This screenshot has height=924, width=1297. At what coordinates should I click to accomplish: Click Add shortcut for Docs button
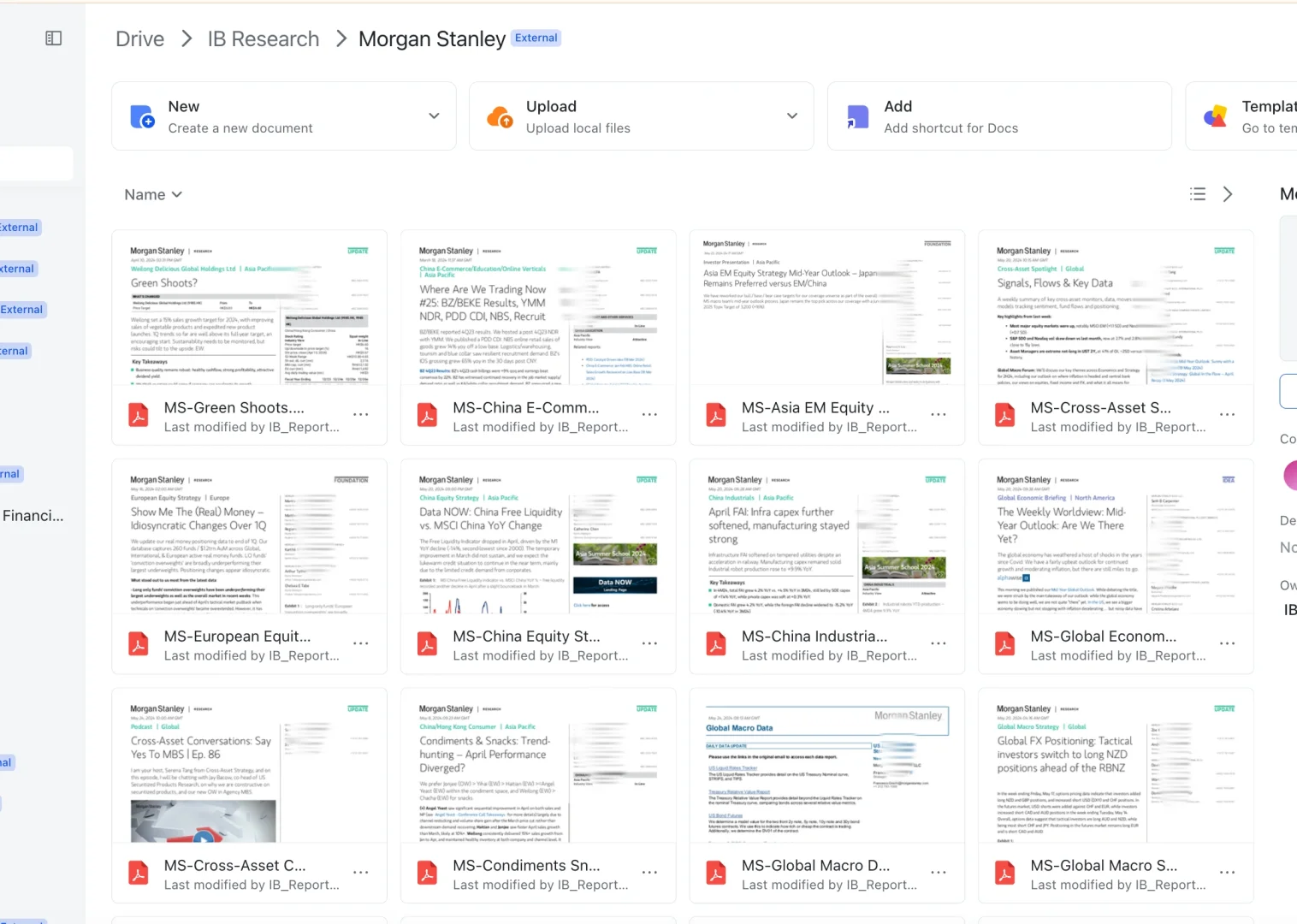click(999, 116)
